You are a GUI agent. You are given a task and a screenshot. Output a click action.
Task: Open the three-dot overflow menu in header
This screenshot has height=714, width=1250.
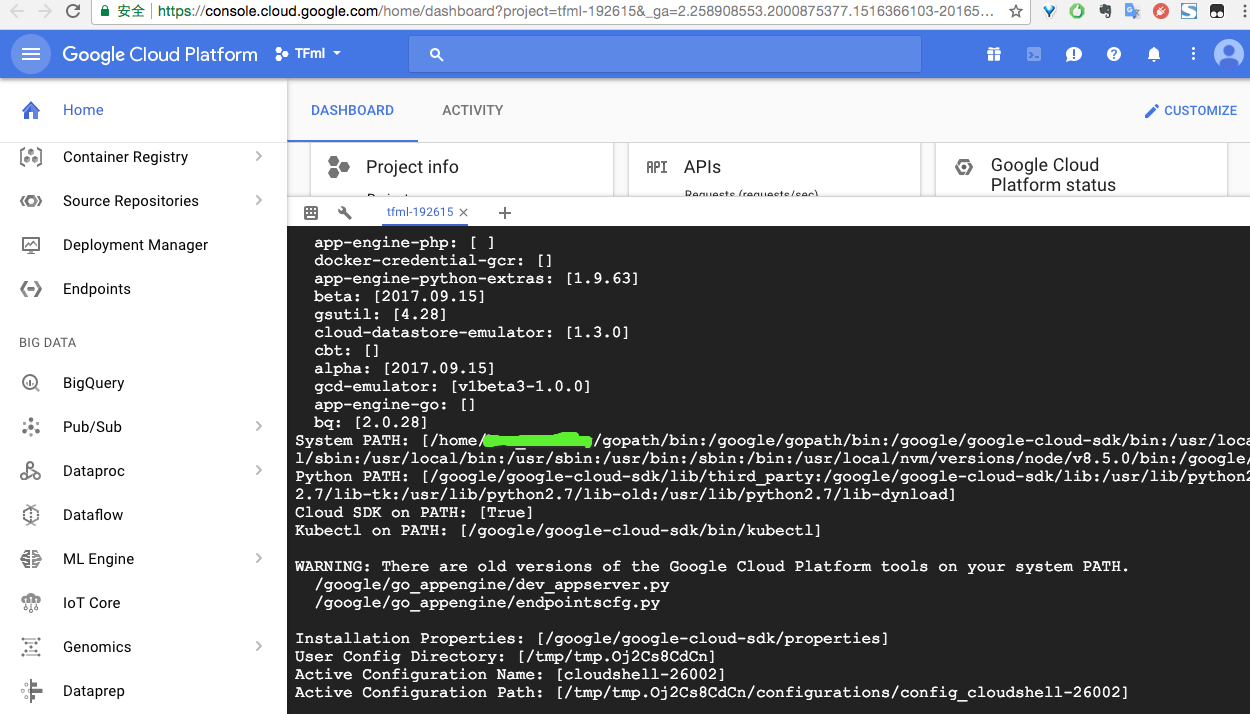[1193, 54]
